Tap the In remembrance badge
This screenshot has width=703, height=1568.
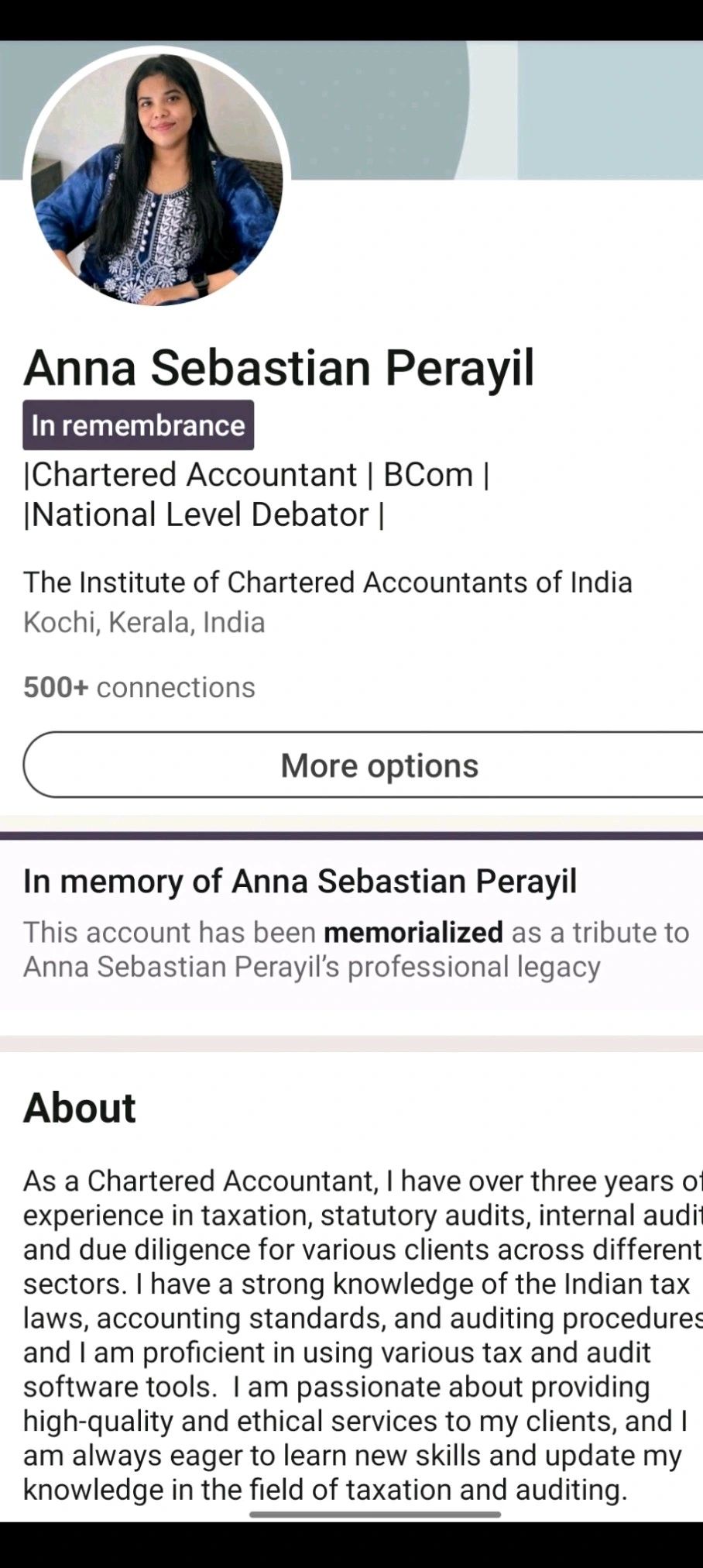(138, 425)
